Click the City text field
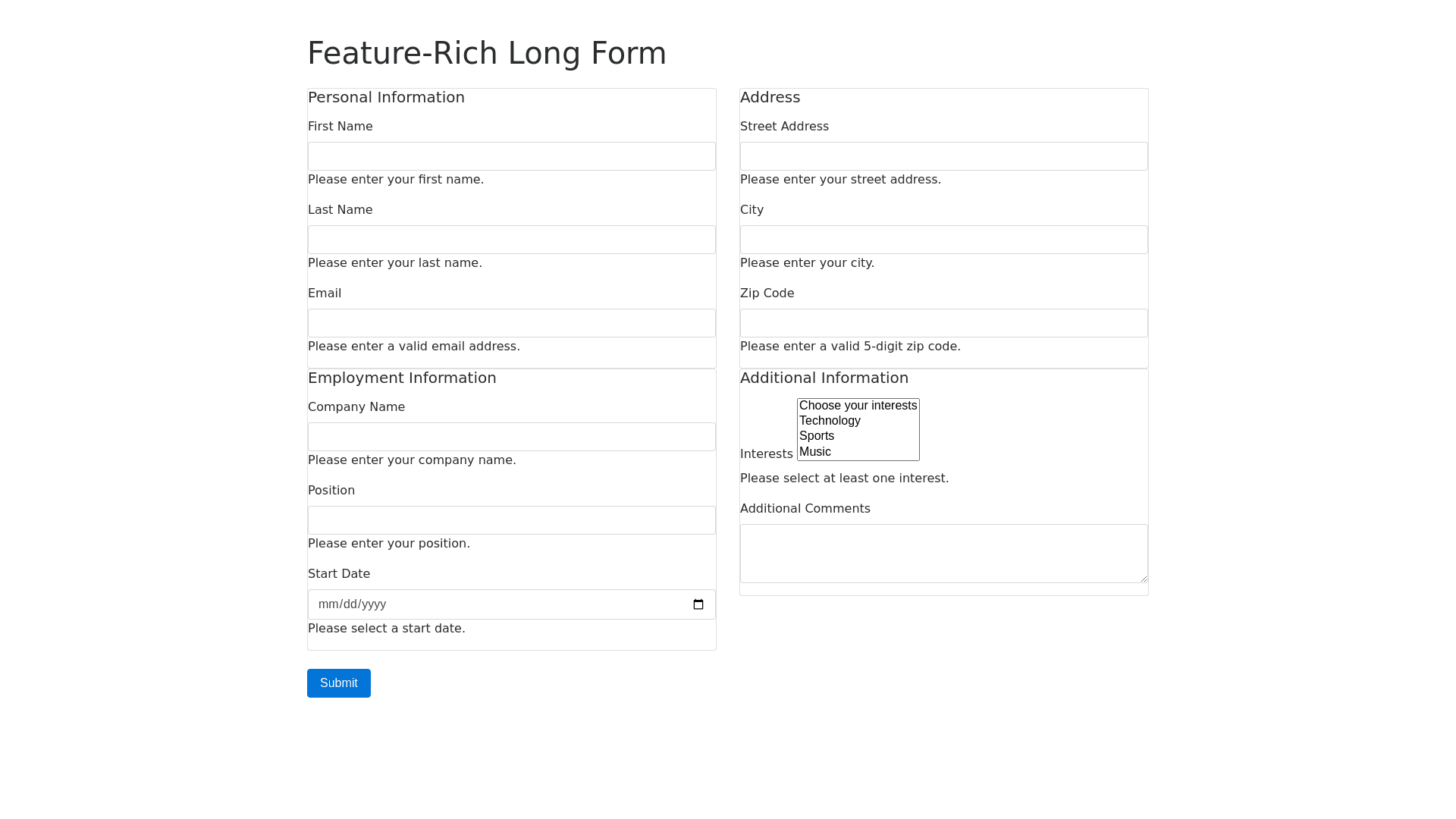 [x=944, y=240]
